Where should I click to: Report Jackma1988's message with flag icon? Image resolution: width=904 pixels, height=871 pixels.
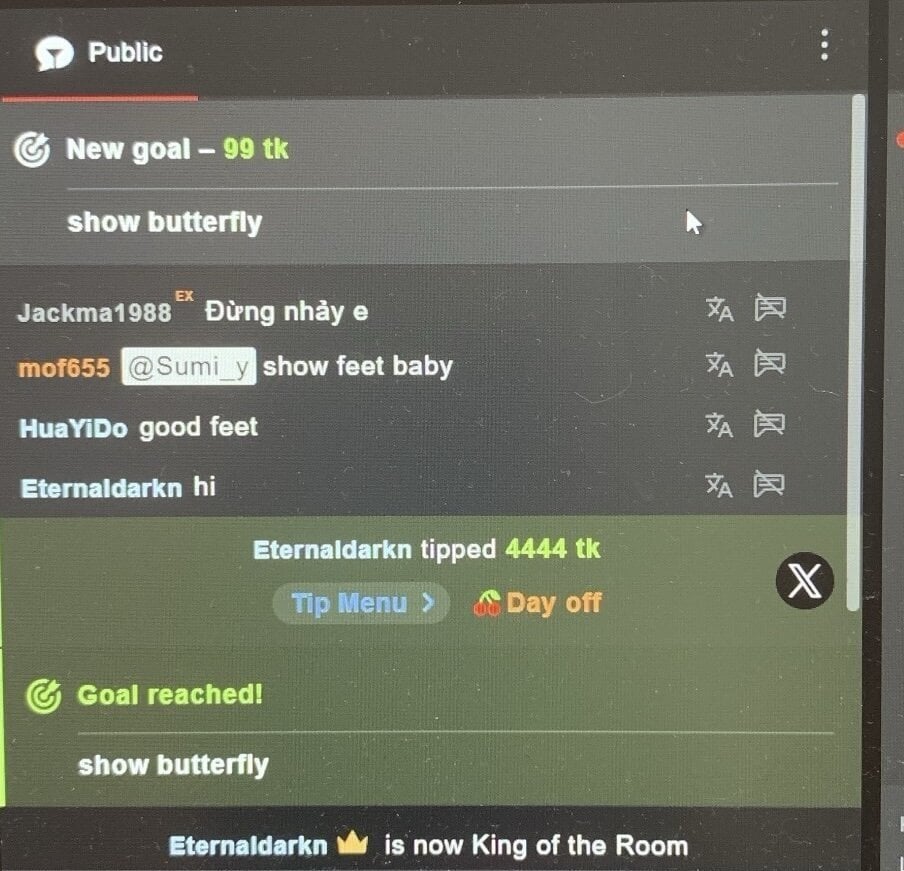coord(770,308)
